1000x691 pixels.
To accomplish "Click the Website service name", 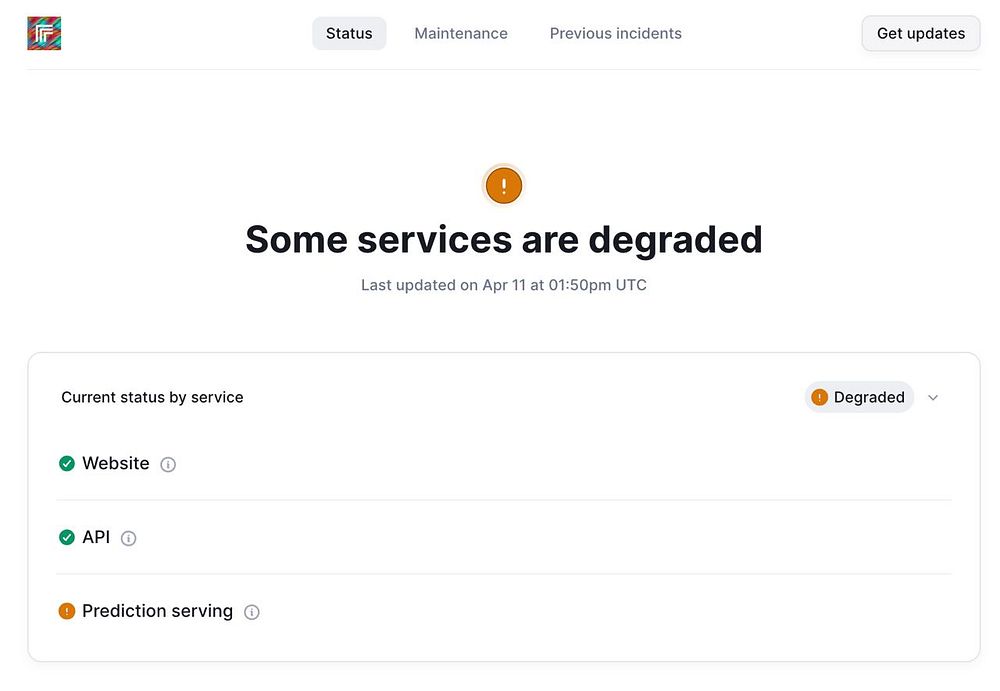I will (x=116, y=463).
